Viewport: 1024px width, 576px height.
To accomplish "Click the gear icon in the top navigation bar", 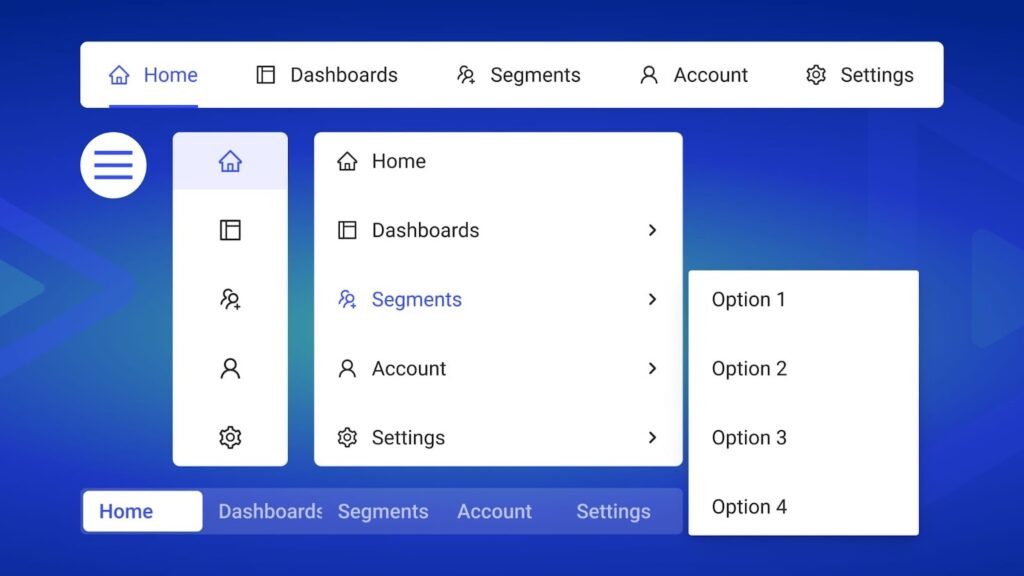I will (x=816, y=75).
